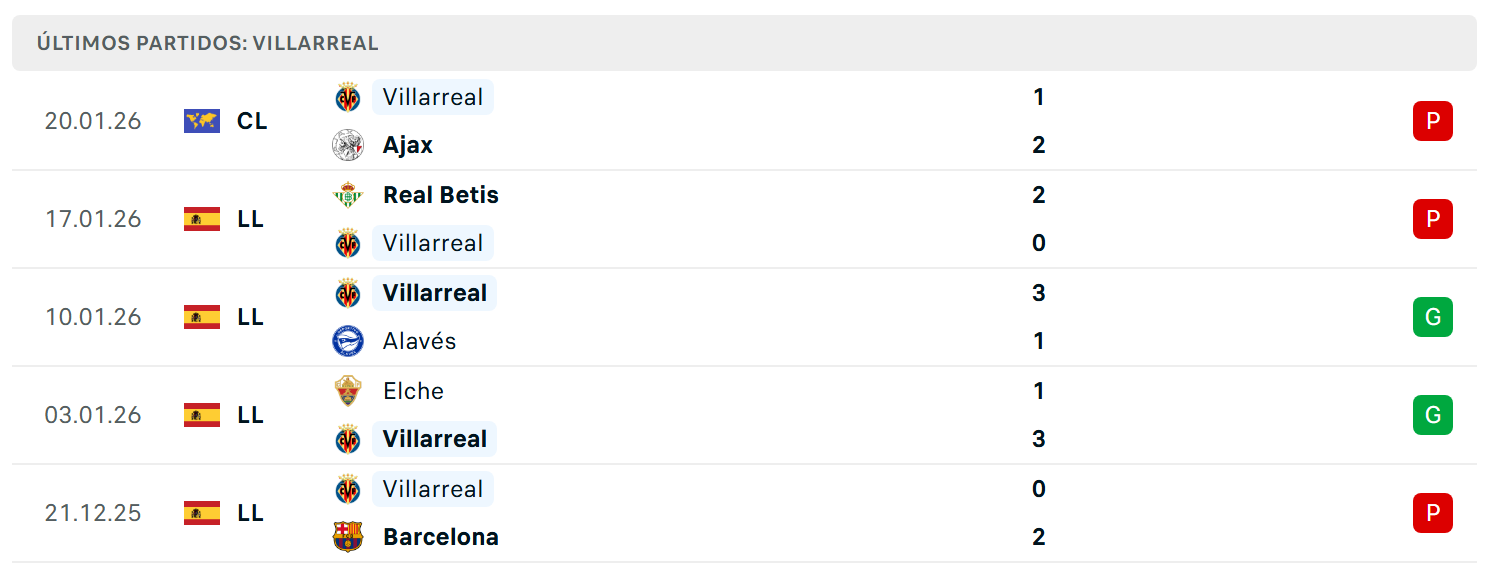The image size is (1492, 579).
Task: Click the Ajax club crest icon
Action: (x=348, y=145)
